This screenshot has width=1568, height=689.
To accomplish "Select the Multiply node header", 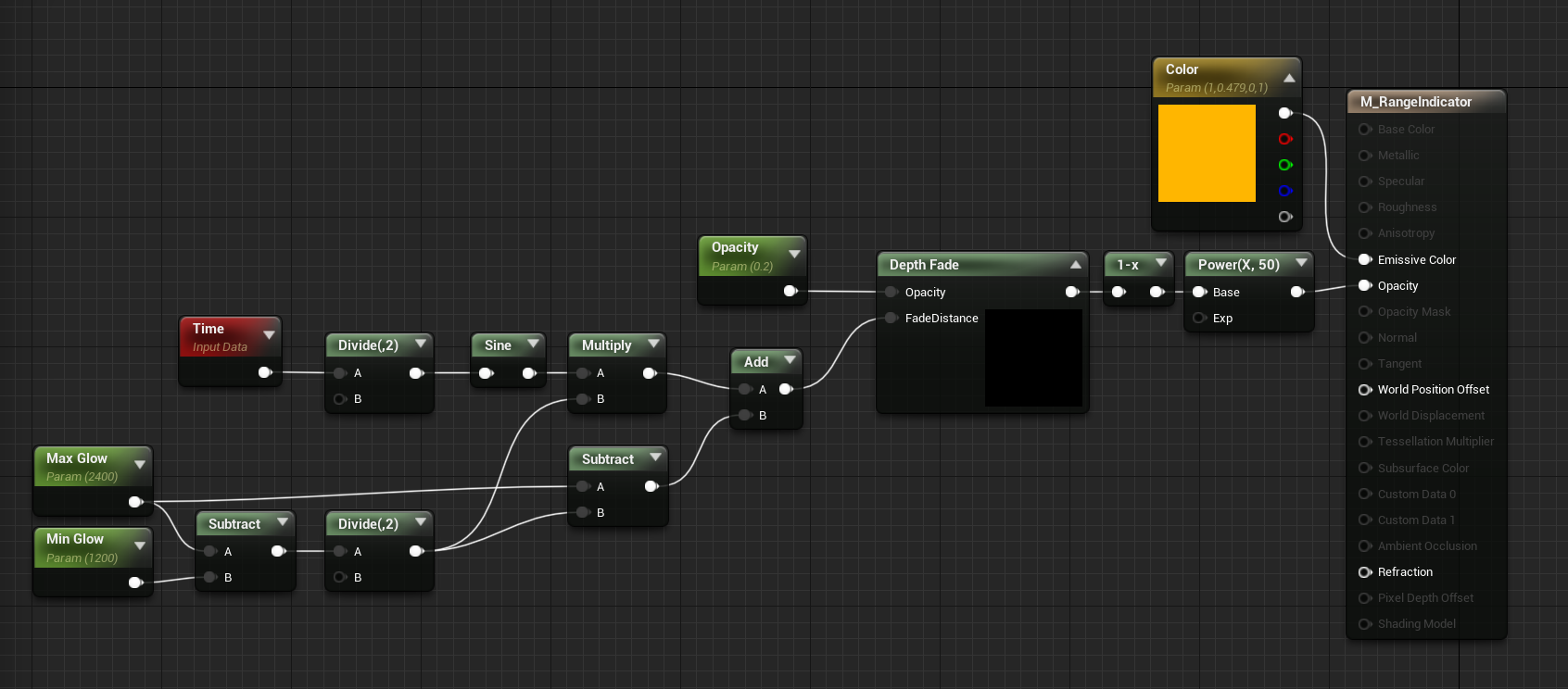I will coord(606,345).
